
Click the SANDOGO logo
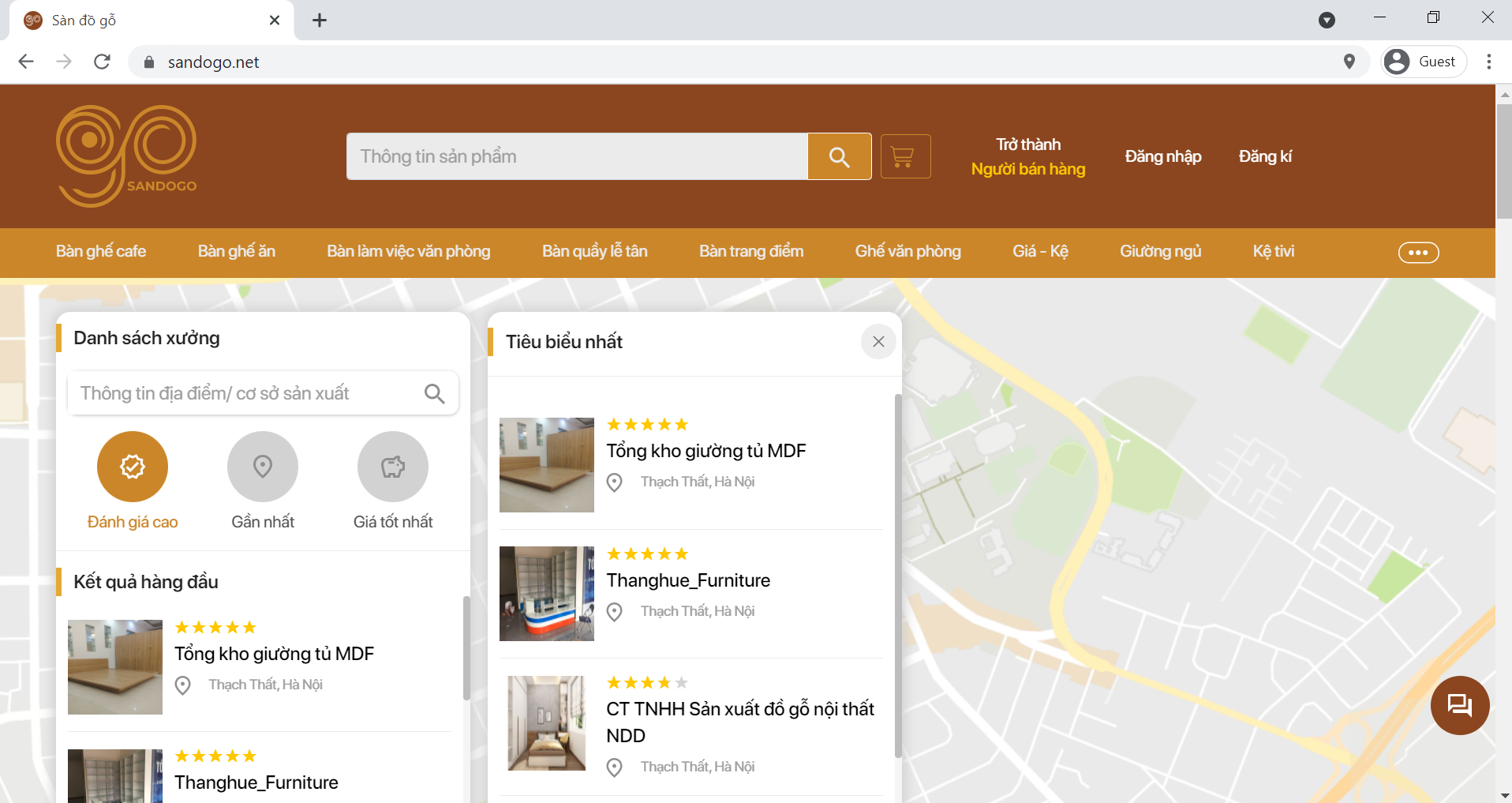[126, 156]
